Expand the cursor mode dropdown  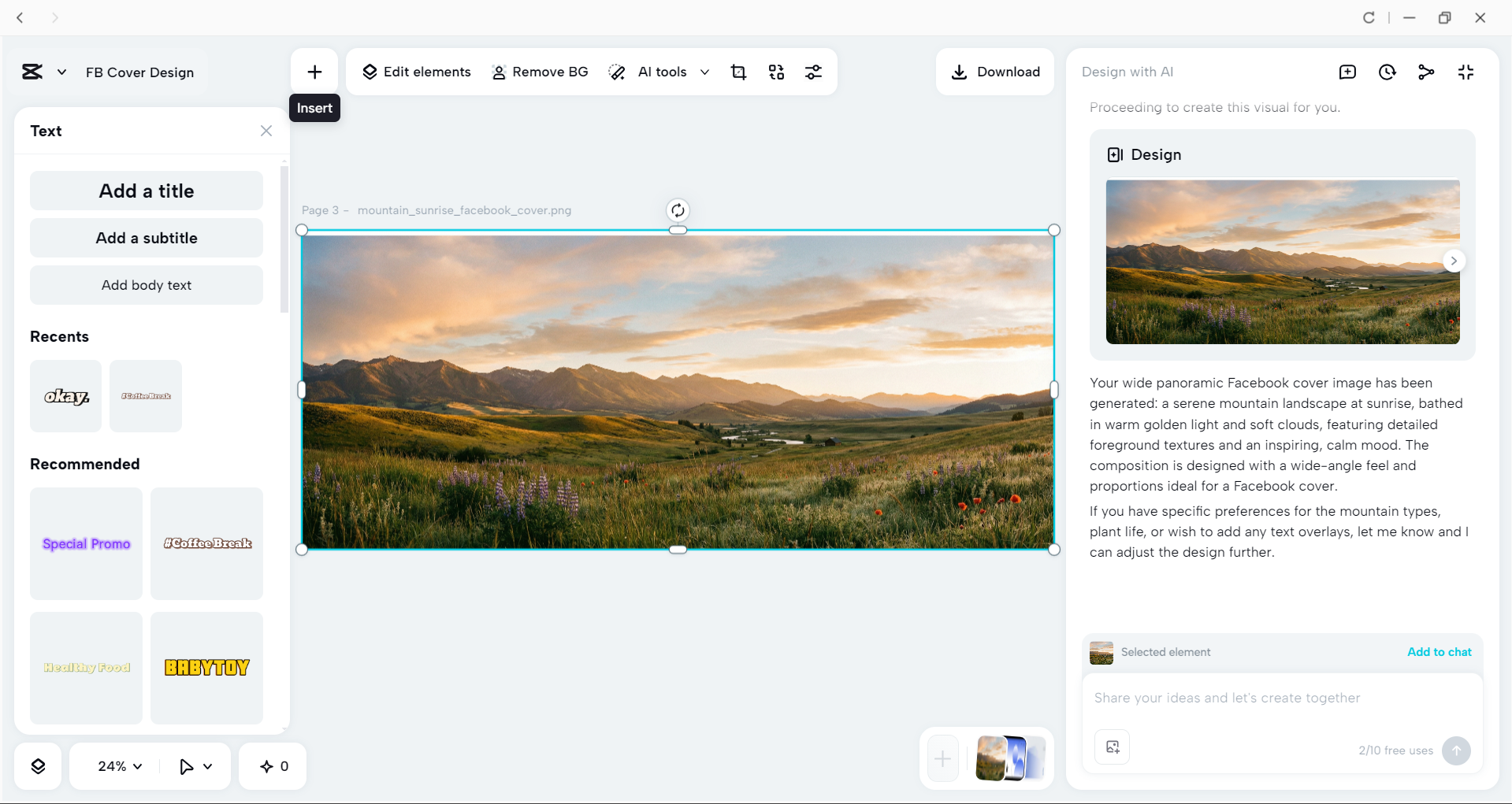click(195, 765)
